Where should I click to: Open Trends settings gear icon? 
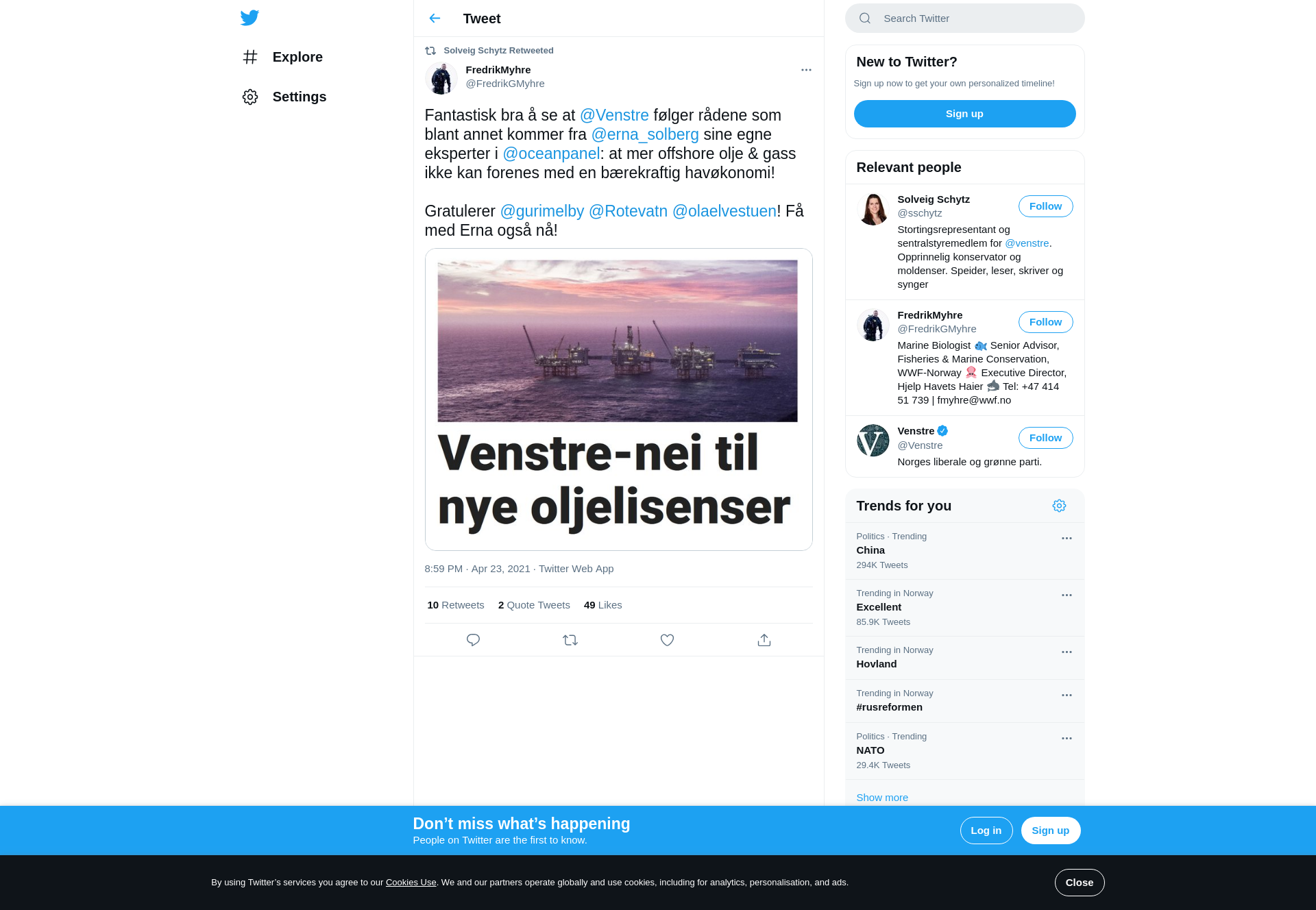tap(1059, 506)
